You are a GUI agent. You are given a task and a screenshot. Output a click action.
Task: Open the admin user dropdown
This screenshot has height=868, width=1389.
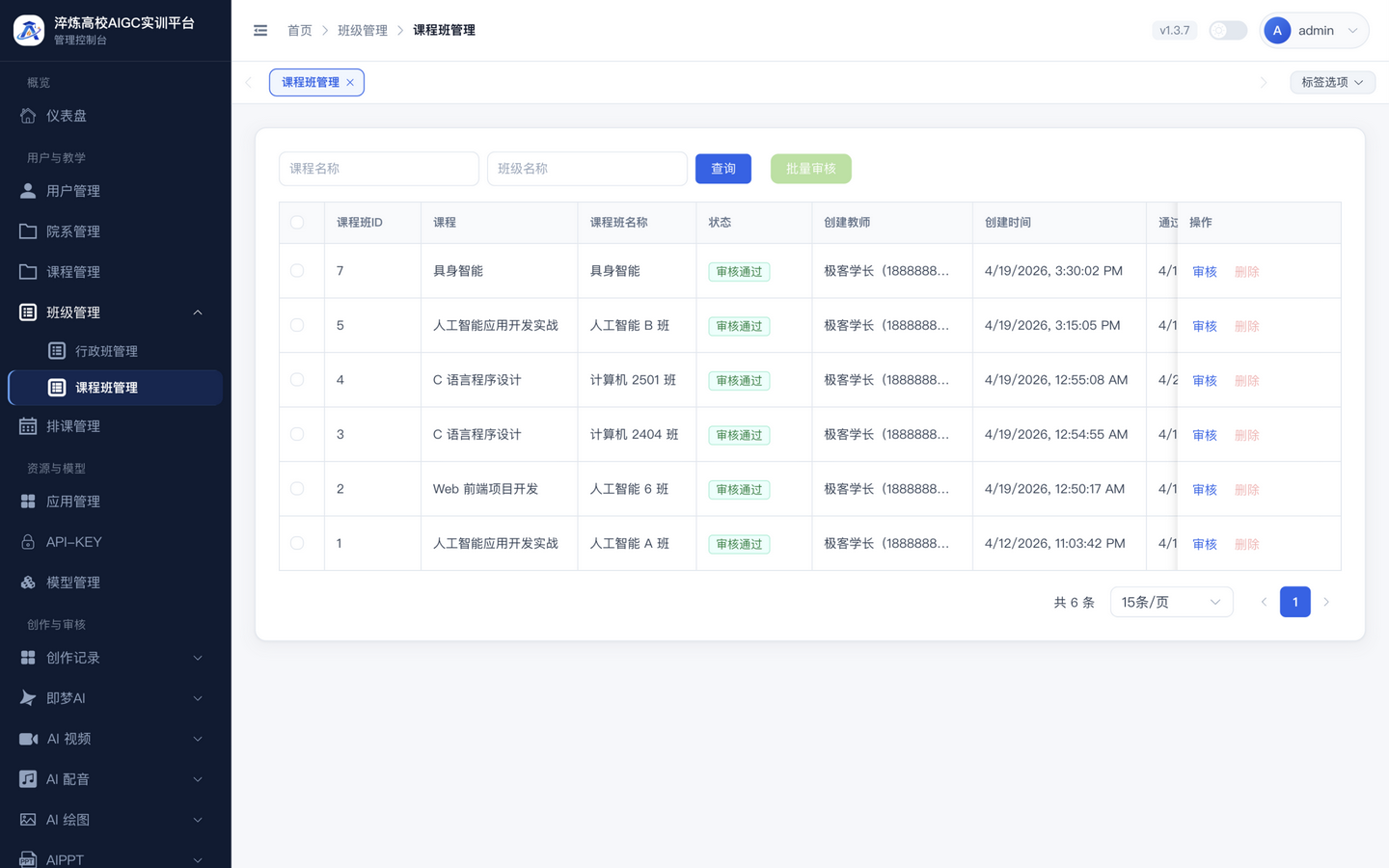point(1314,31)
